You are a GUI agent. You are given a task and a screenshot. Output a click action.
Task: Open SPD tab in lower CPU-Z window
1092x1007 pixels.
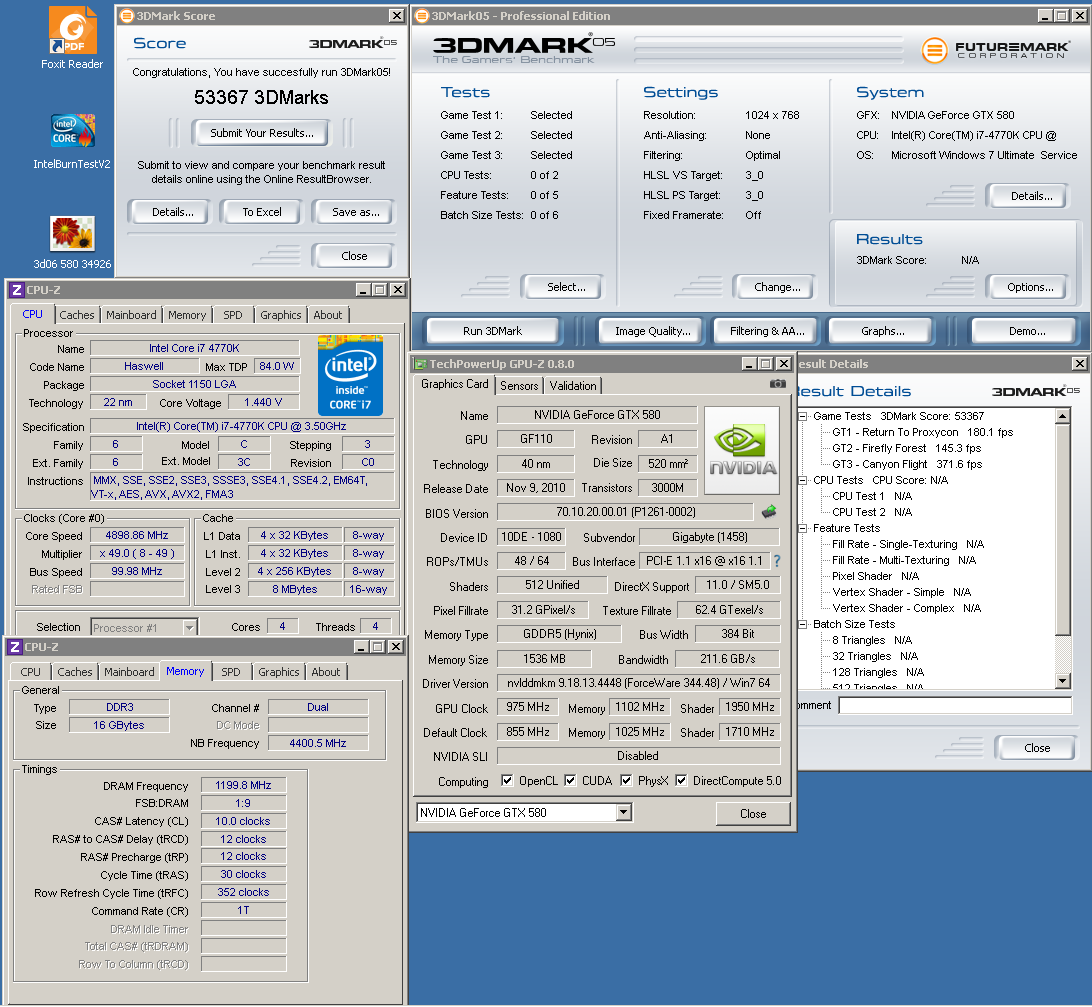[231, 672]
